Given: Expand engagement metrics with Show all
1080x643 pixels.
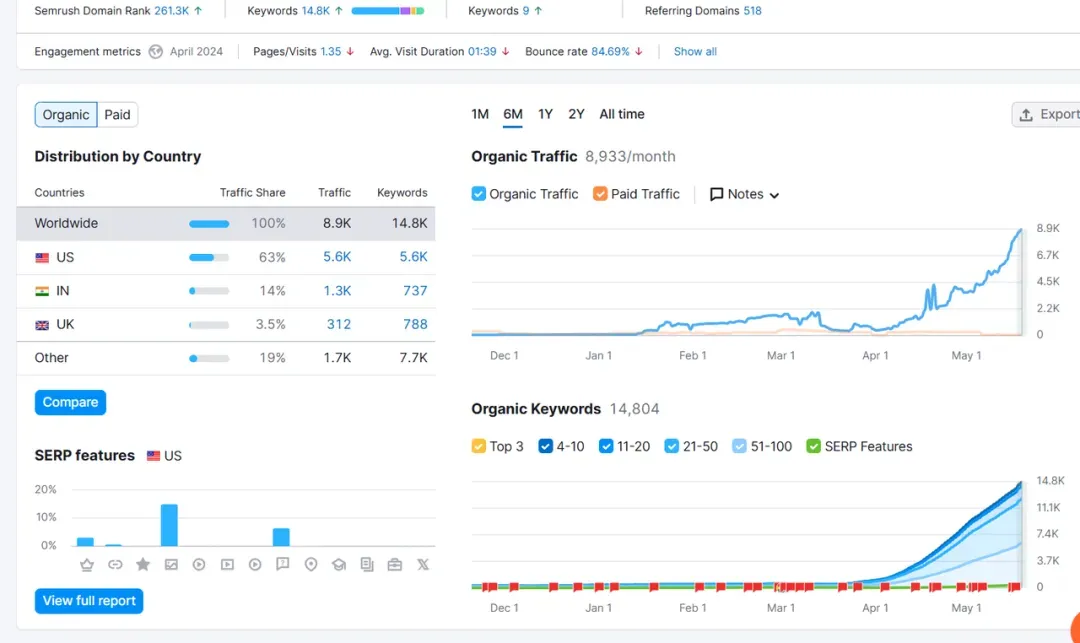Looking at the screenshot, I should (695, 52).
